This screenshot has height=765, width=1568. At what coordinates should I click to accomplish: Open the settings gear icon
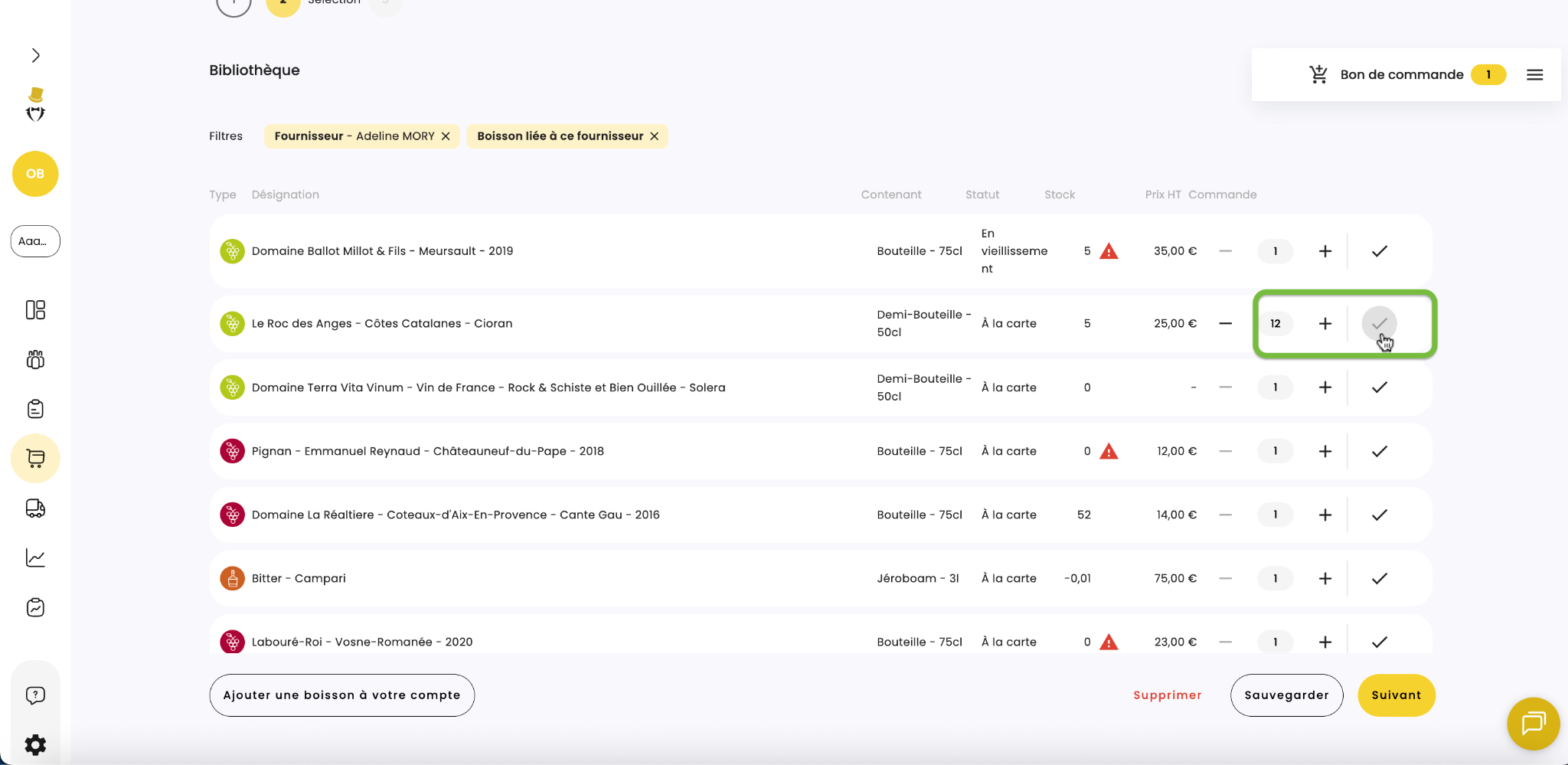(x=35, y=744)
